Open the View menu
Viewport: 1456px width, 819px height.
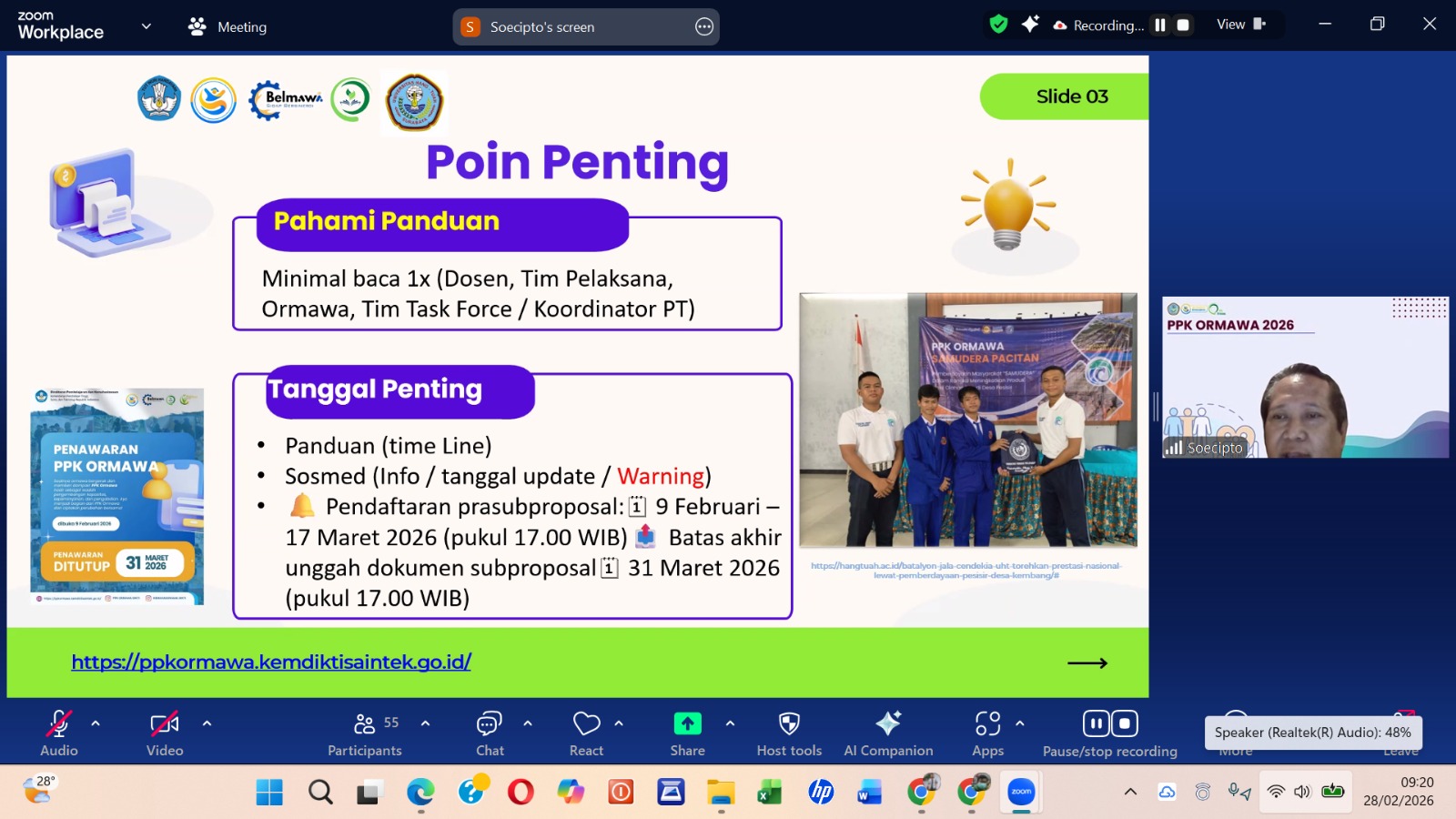click(x=1240, y=25)
